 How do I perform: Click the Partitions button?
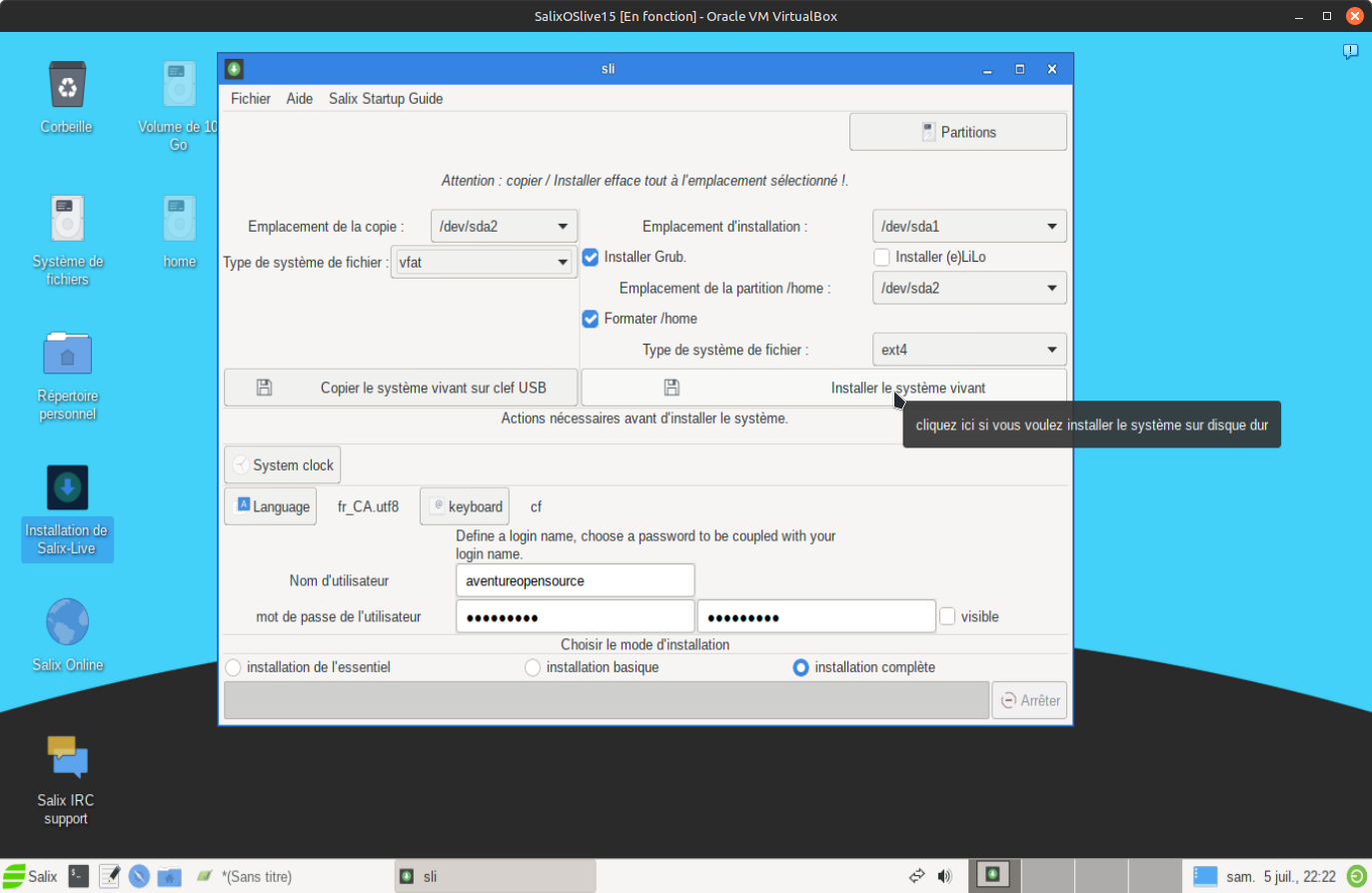coord(957,132)
